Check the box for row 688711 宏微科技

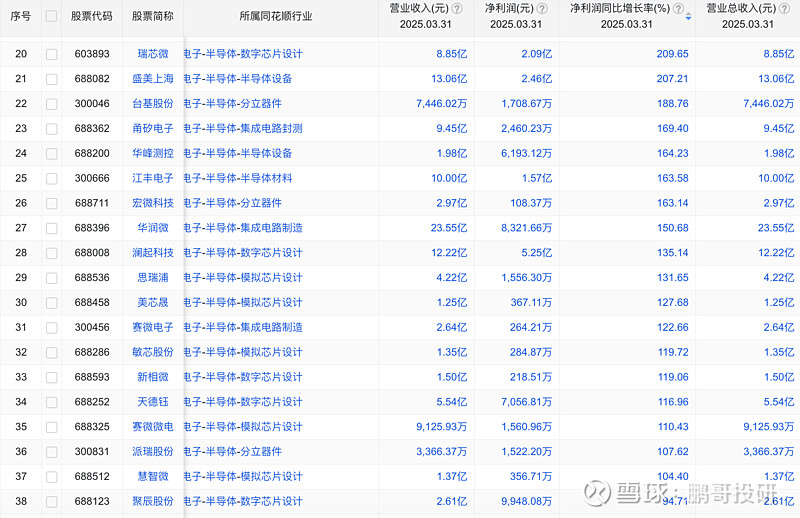(x=52, y=204)
